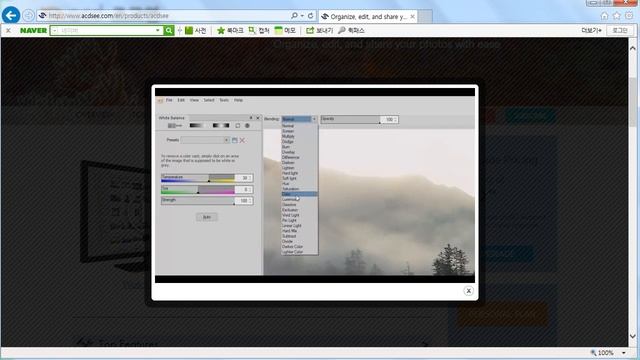Open the Tools menu in the video
This screenshot has height=360, width=640.
(x=224, y=100)
